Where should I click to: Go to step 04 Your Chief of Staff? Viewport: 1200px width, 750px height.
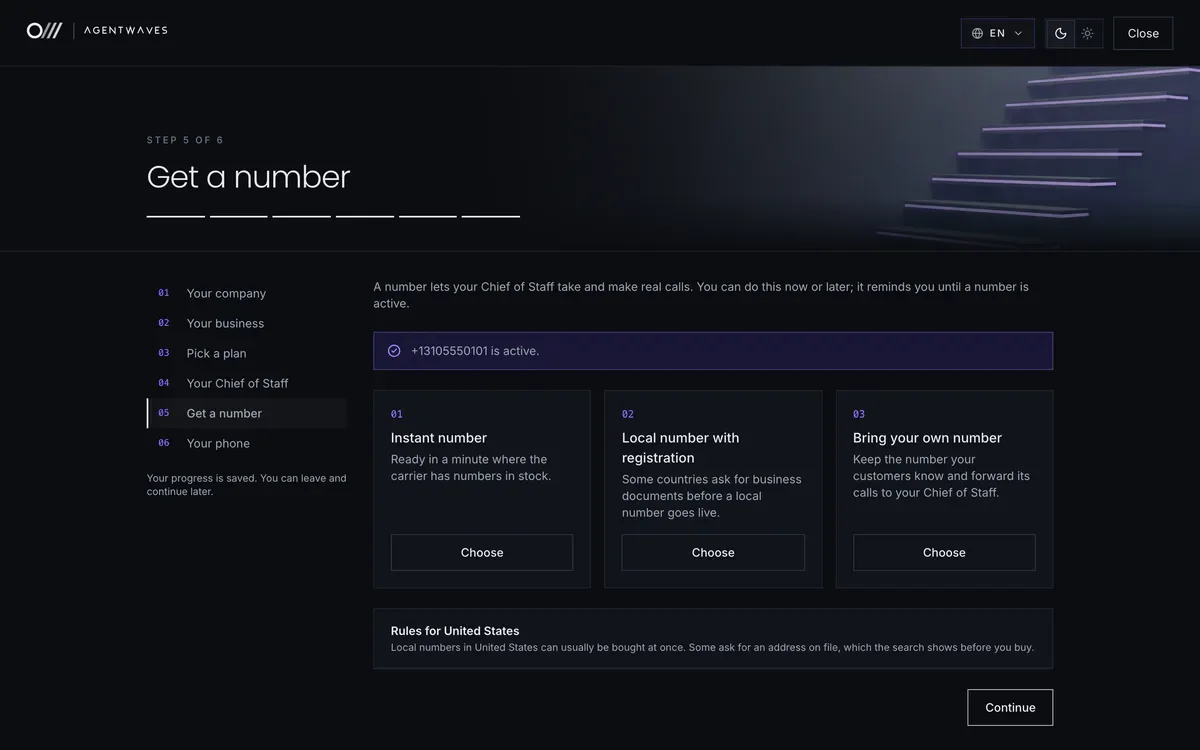coord(246,383)
